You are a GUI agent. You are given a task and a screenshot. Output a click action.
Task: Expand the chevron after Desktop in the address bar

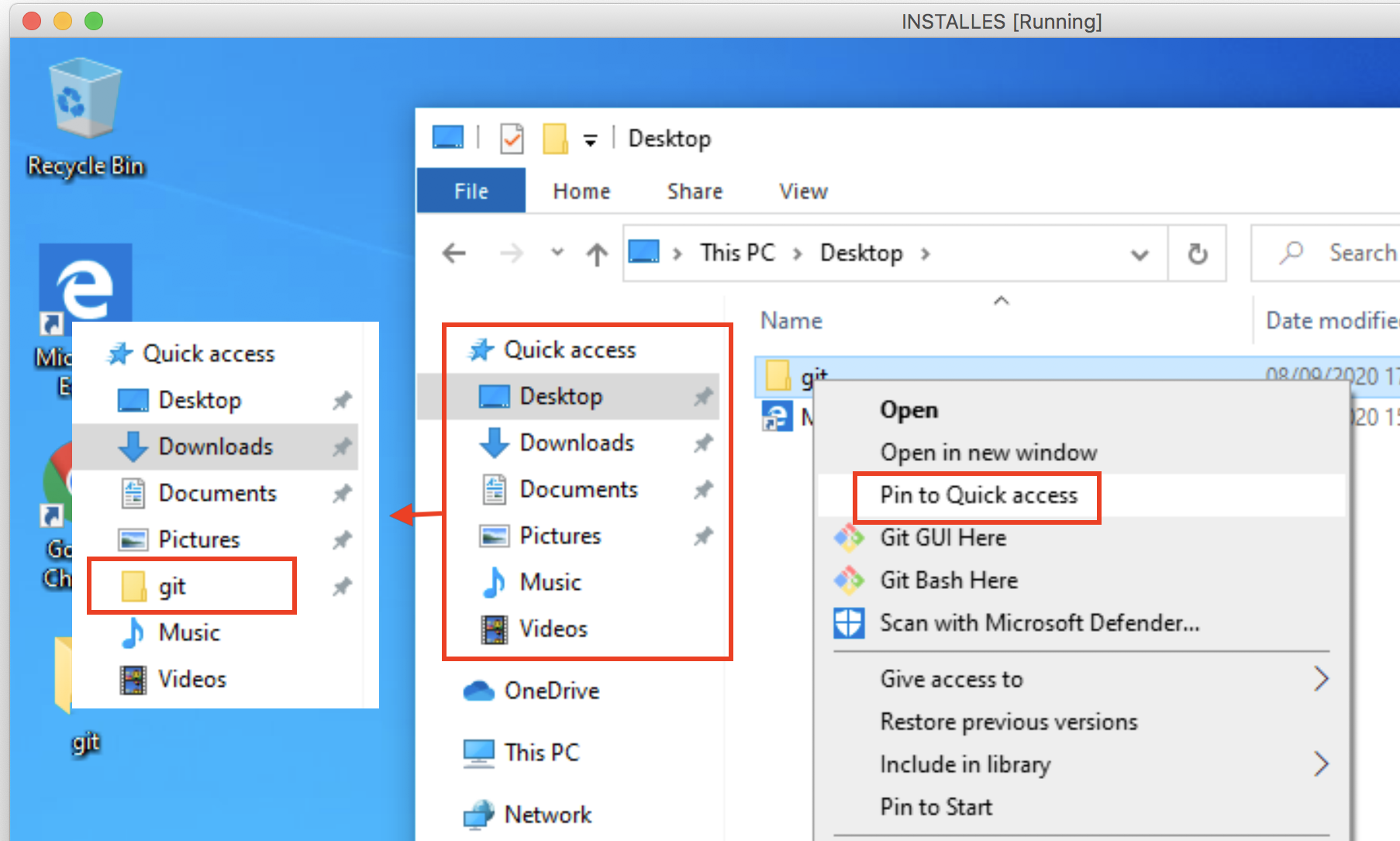tap(925, 253)
